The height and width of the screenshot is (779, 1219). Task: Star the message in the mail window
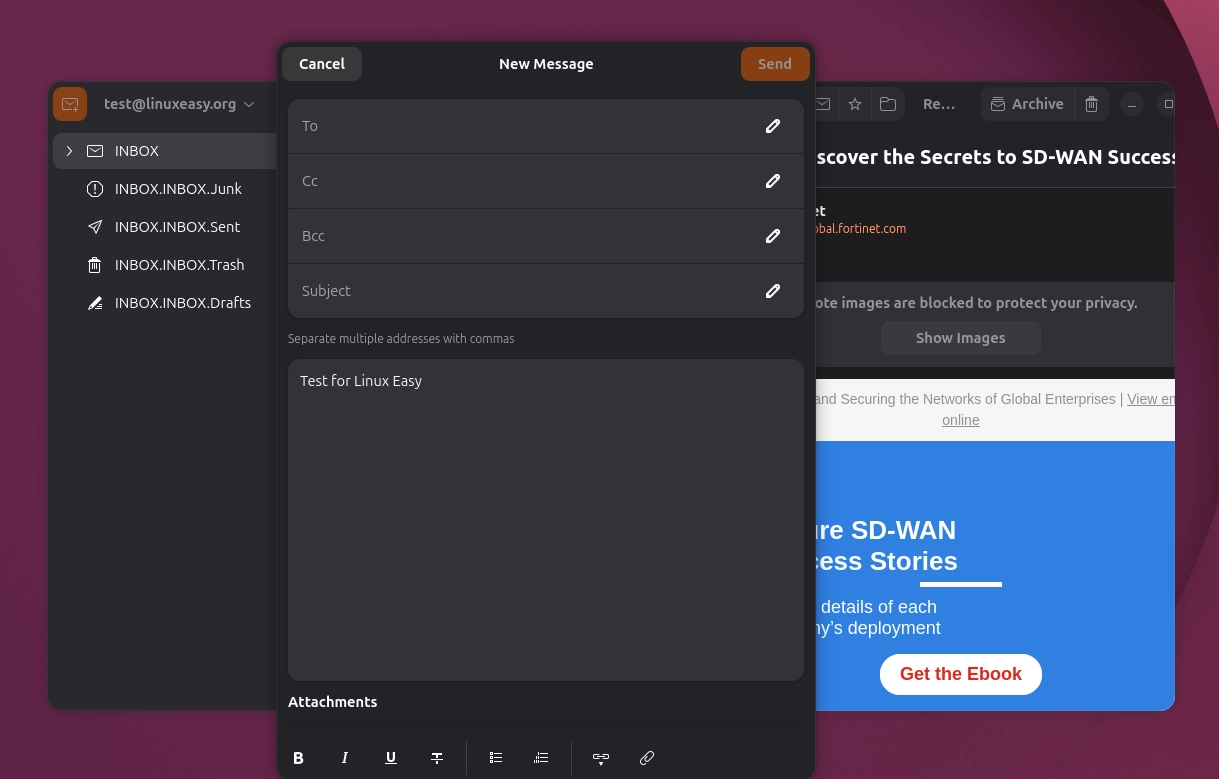tap(855, 104)
